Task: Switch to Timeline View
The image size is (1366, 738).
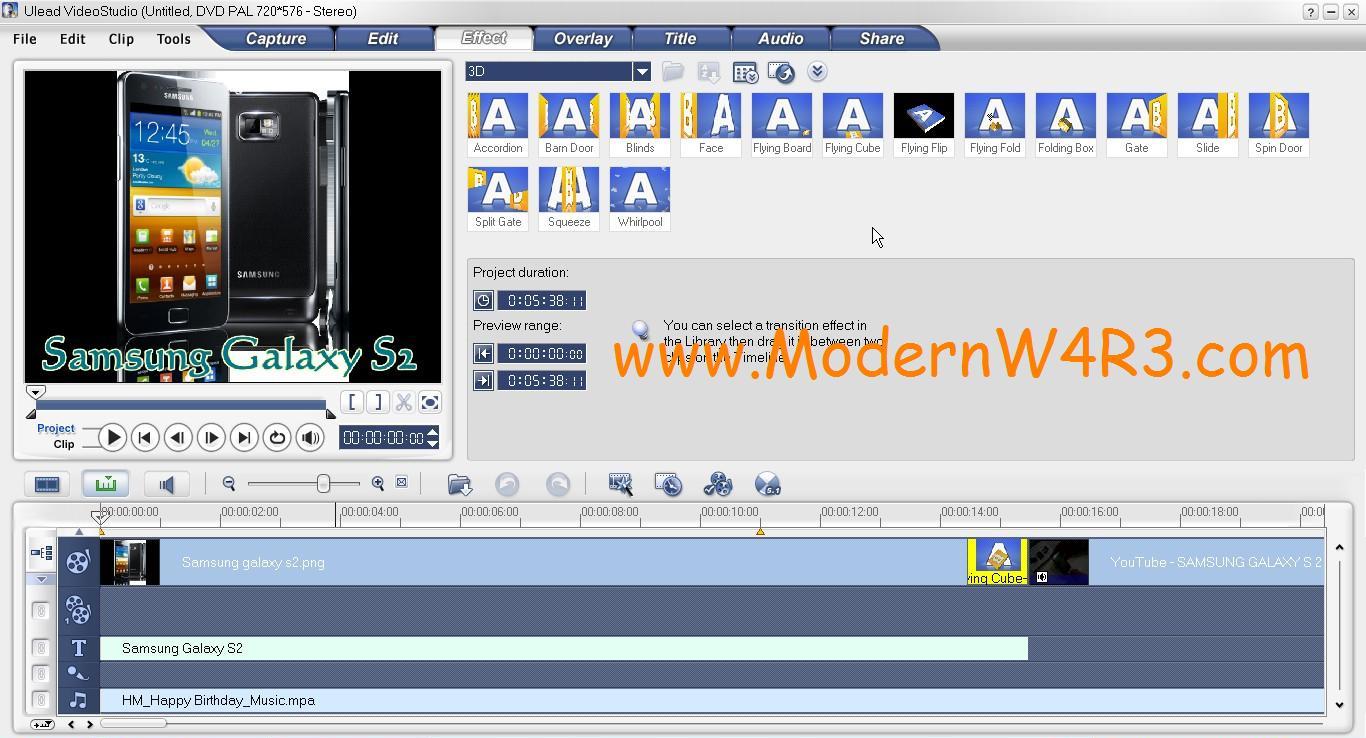Action: [x=105, y=484]
